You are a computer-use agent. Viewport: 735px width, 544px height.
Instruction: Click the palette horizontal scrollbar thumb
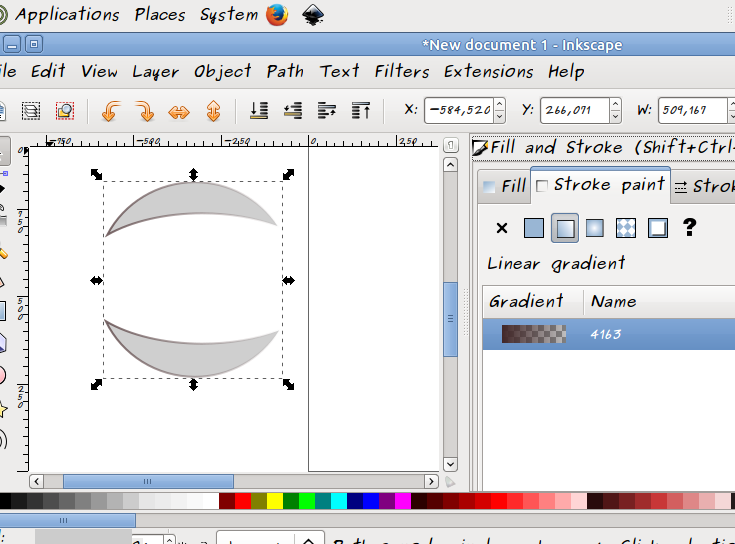tap(67, 520)
